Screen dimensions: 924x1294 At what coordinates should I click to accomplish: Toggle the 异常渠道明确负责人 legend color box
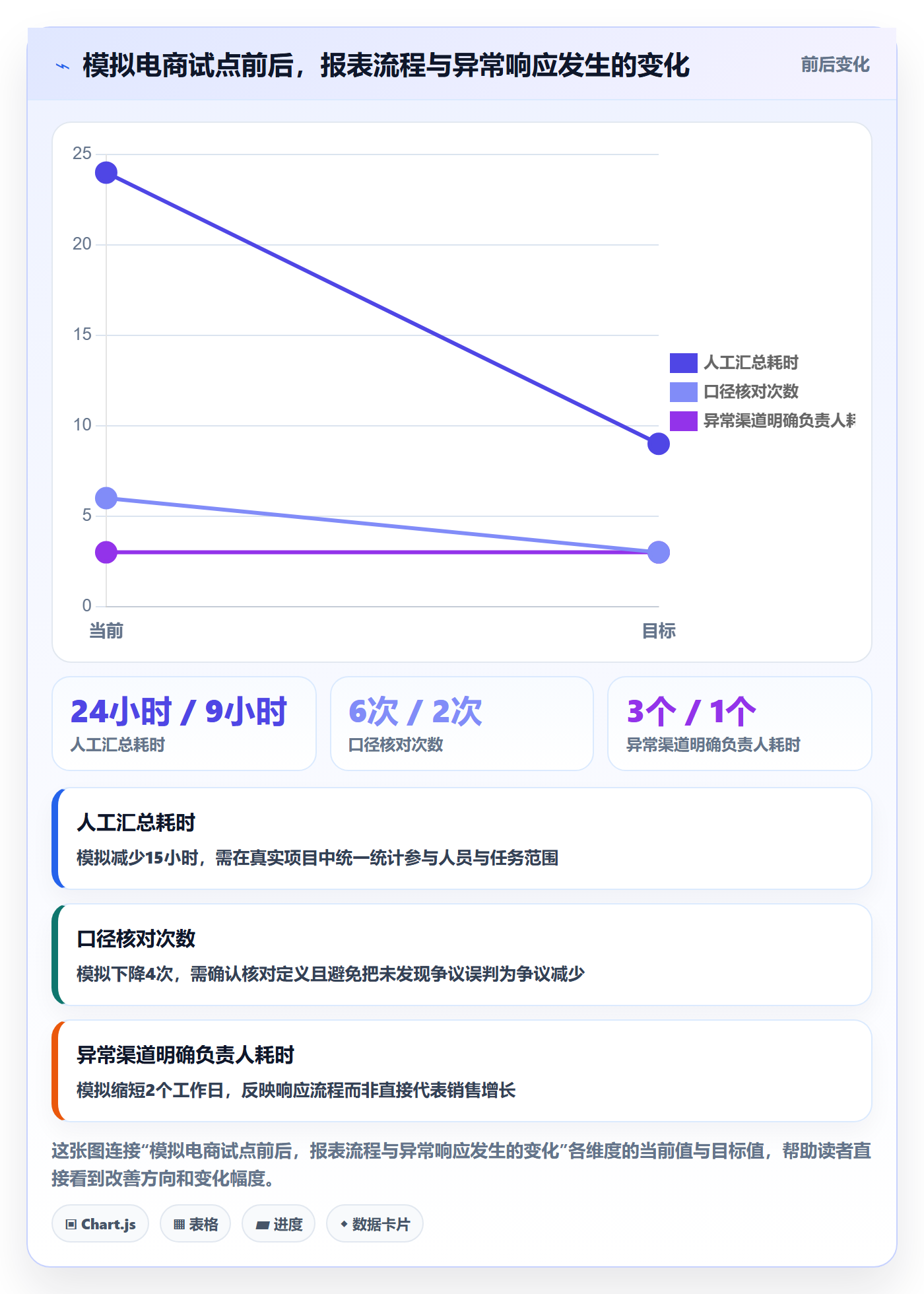[683, 421]
